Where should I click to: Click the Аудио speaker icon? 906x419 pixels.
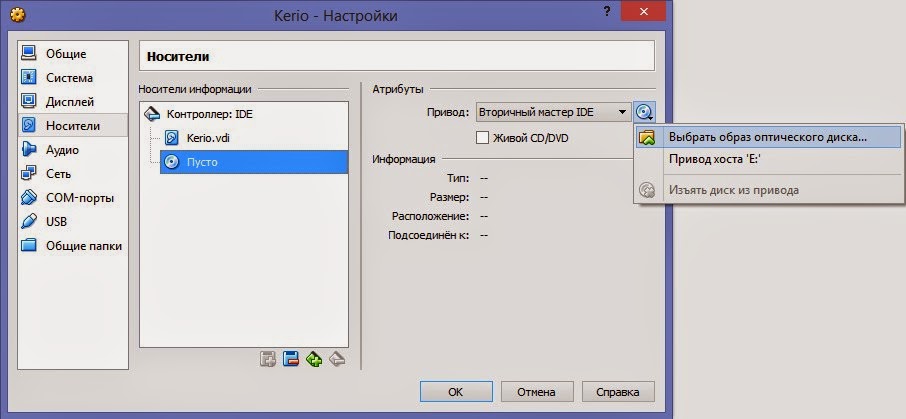point(29,150)
